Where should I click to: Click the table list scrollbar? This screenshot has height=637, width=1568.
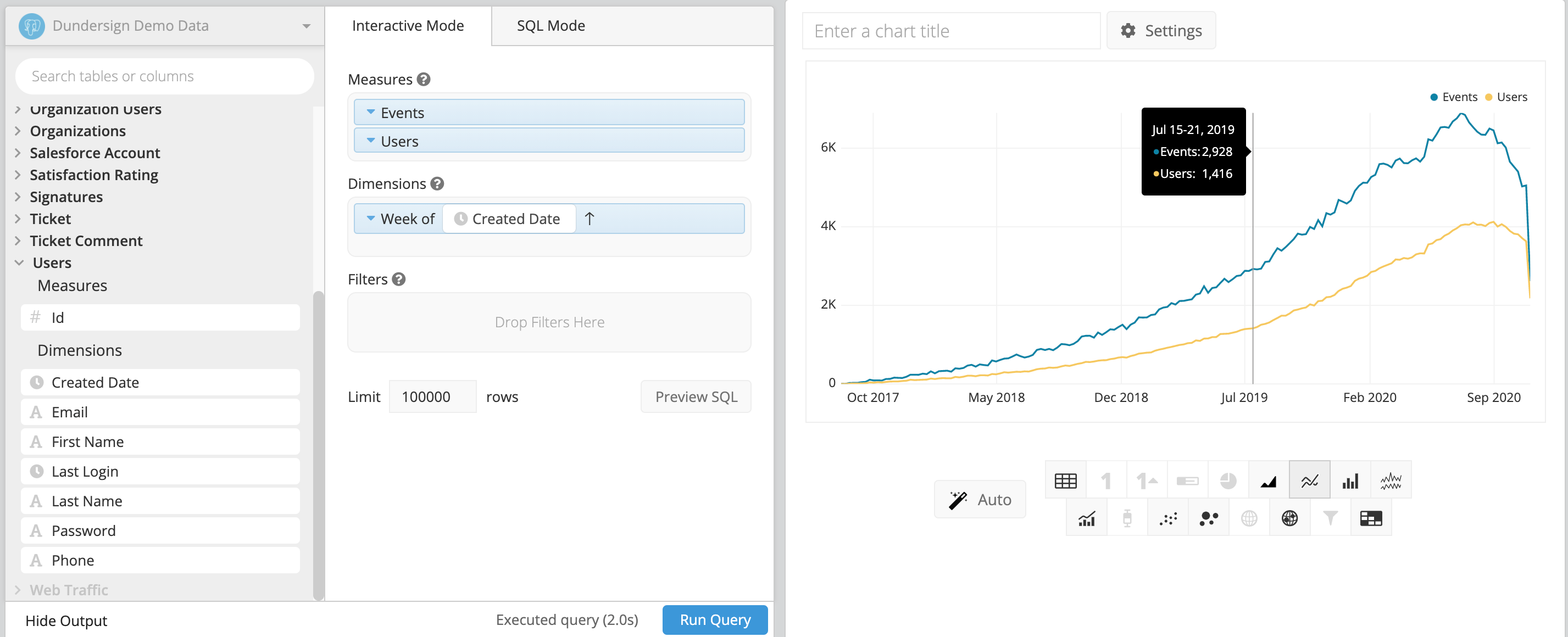coord(318,444)
